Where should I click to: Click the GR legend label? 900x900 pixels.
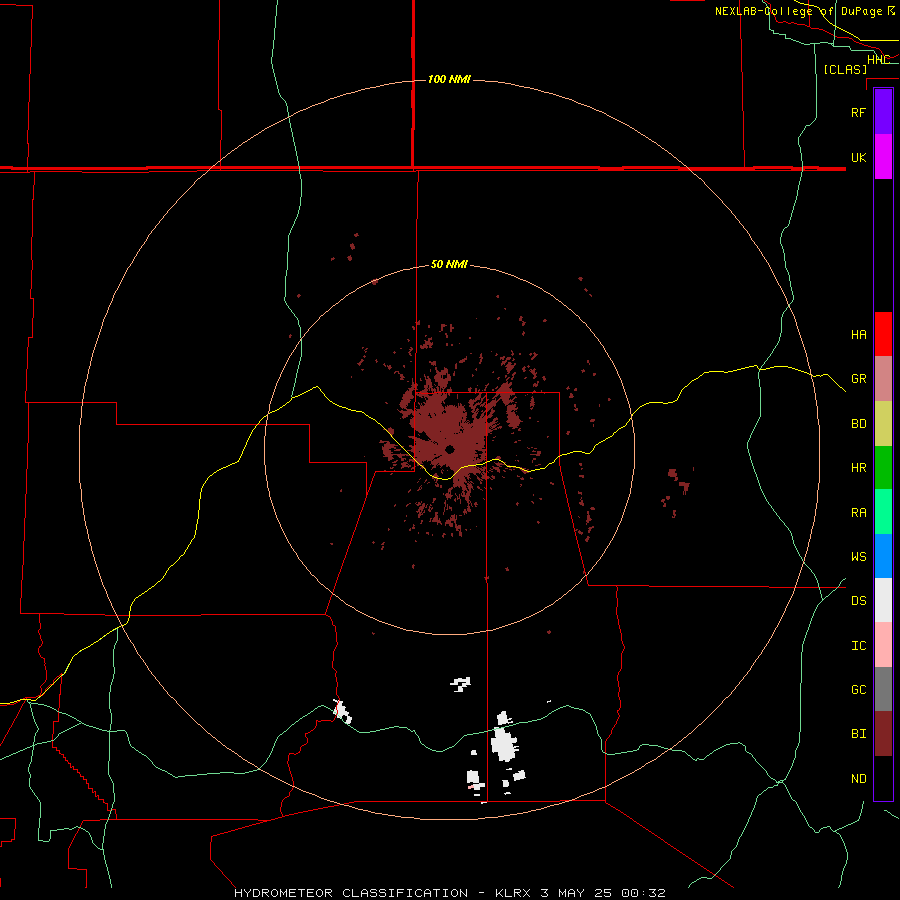pos(858,379)
